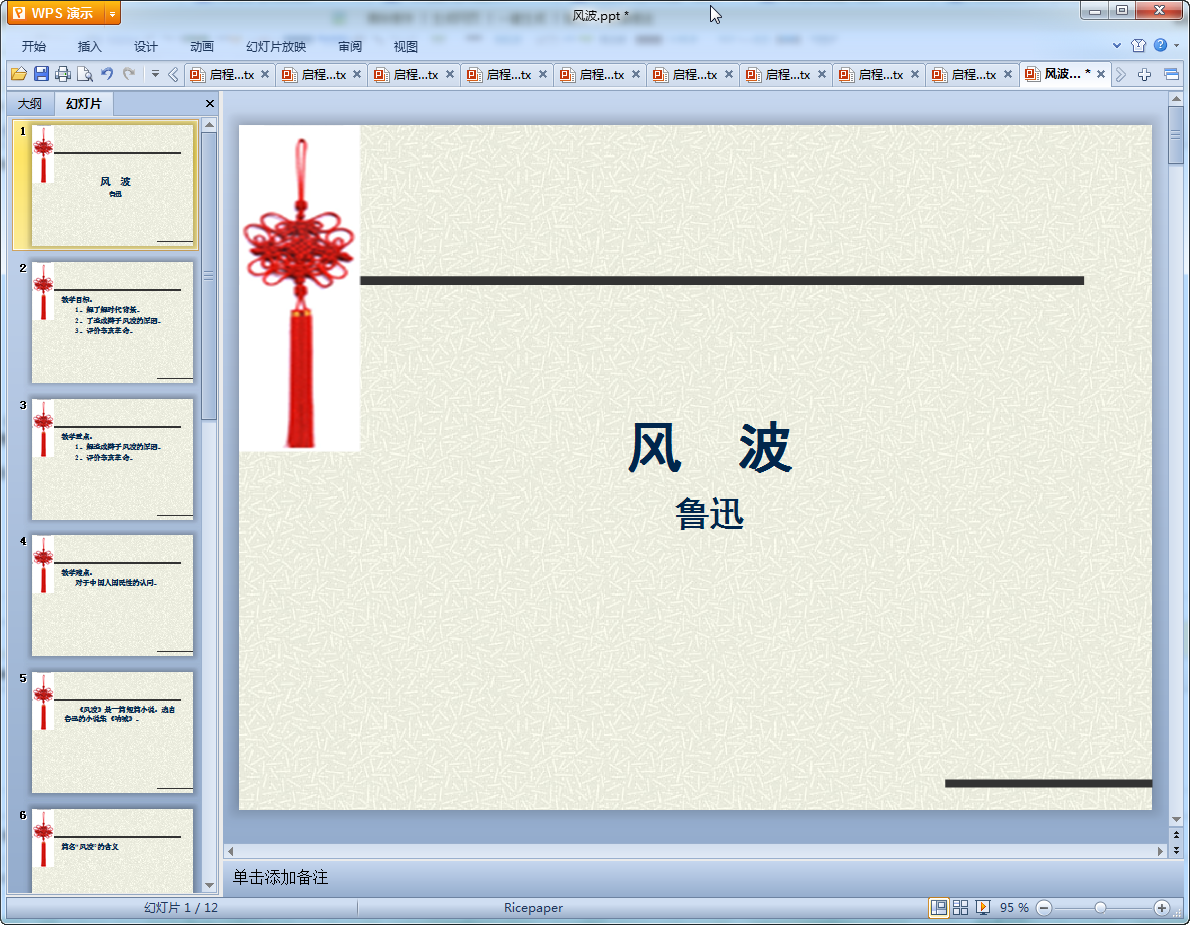Viewport: 1190px width, 925px height.
Task: Click the skin/shirt icon at top right
Action: click(1138, 46)
